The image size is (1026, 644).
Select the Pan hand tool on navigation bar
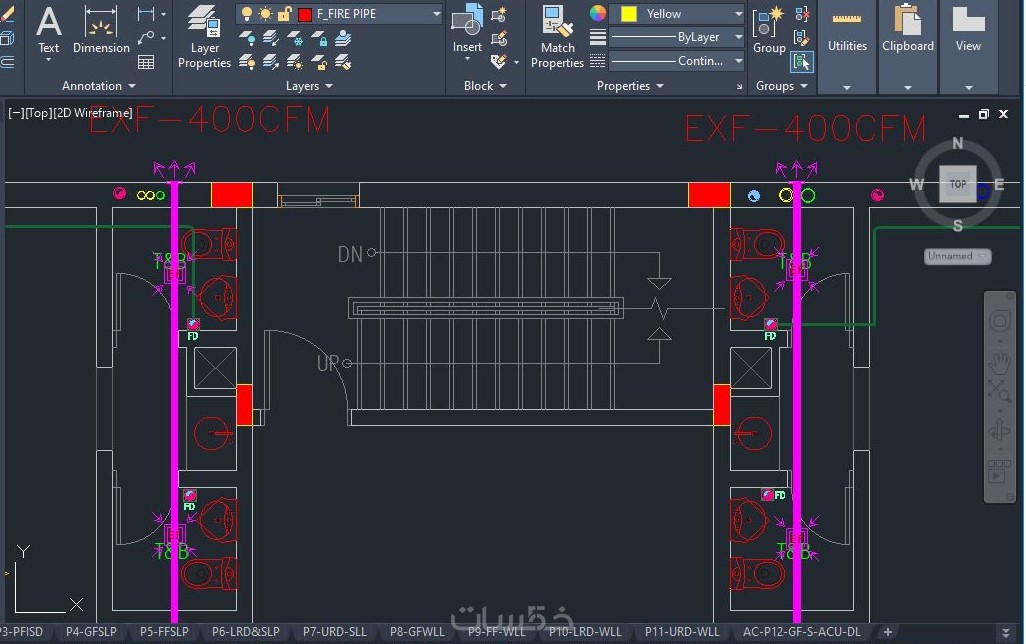pos(999,361)
